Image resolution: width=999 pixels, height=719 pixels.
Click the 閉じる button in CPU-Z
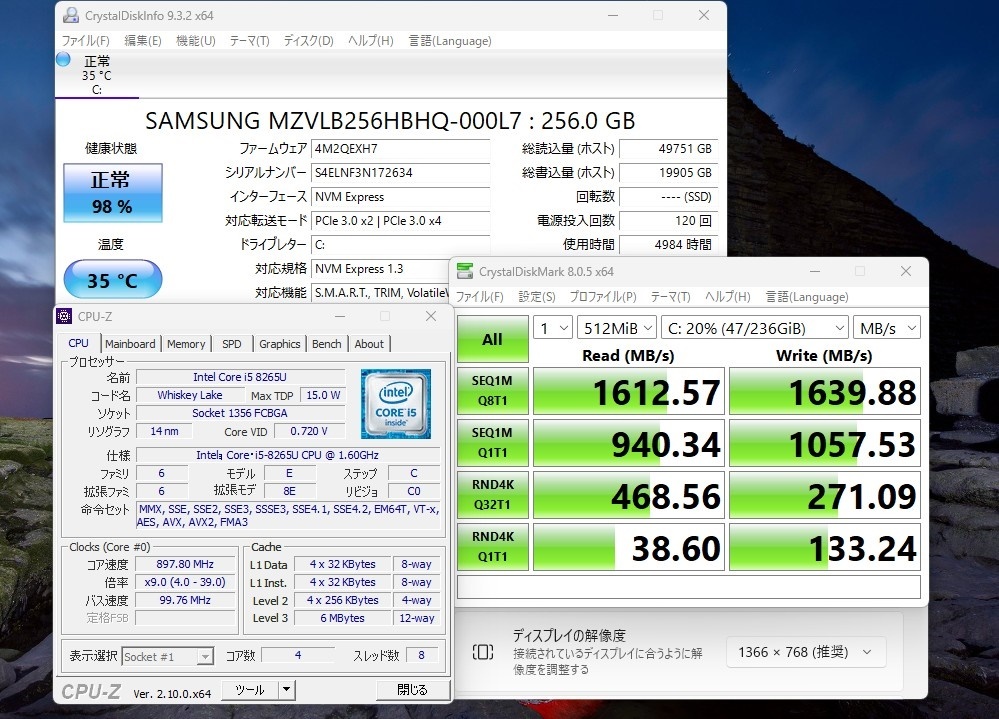[413, 690]
